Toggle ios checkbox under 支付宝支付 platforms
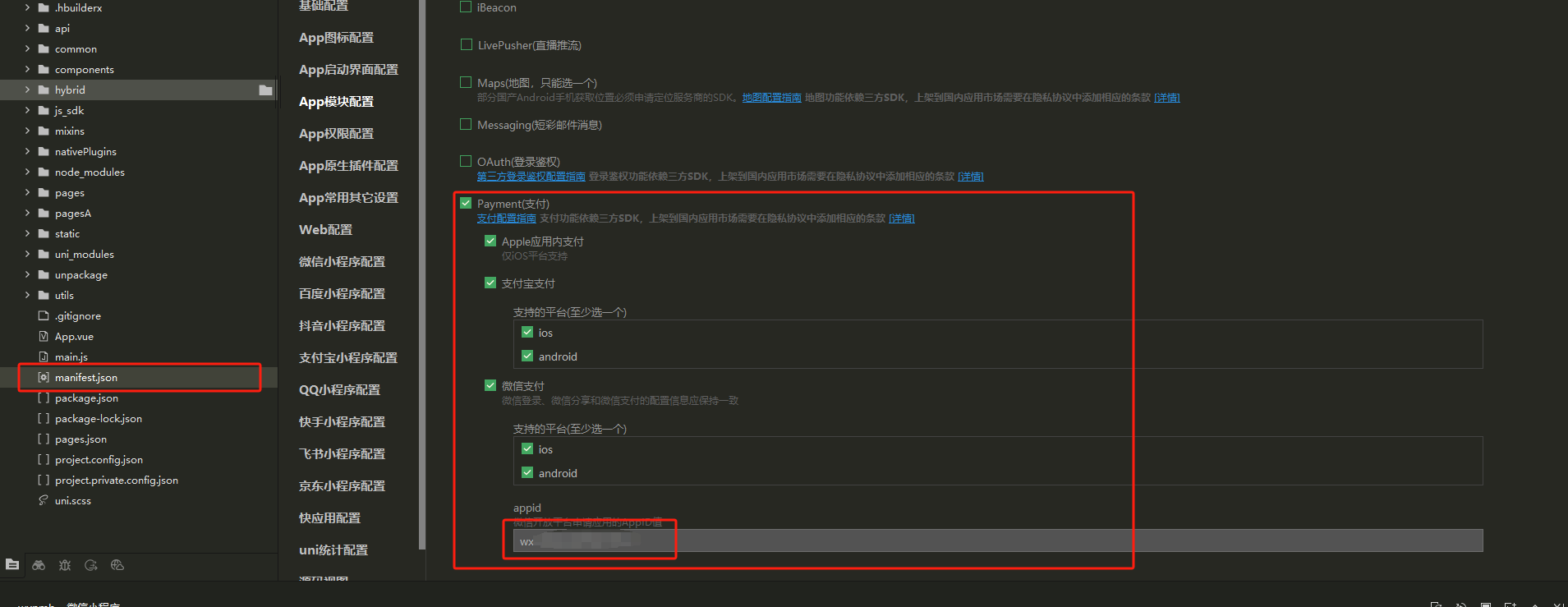The height and width of the screenshot is (607, 1568). 527,332
